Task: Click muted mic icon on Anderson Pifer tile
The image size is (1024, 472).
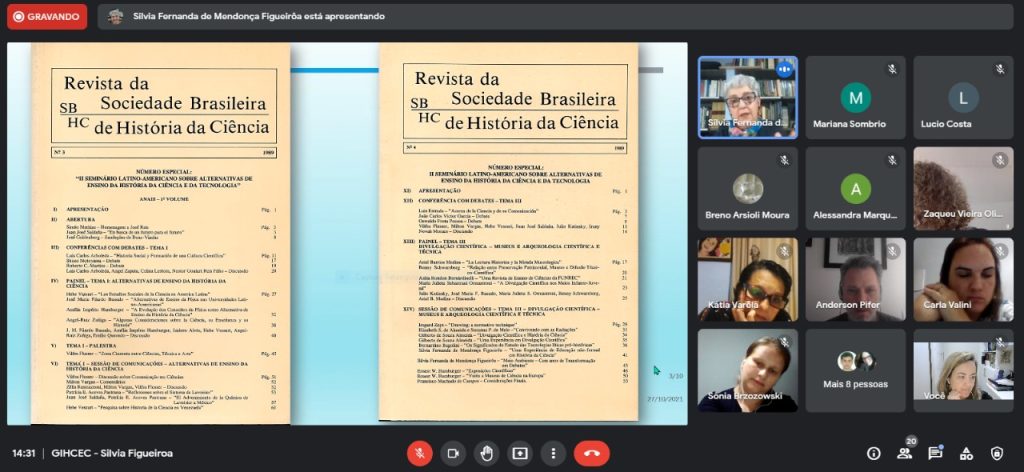Action: click(x=892, y=251)
